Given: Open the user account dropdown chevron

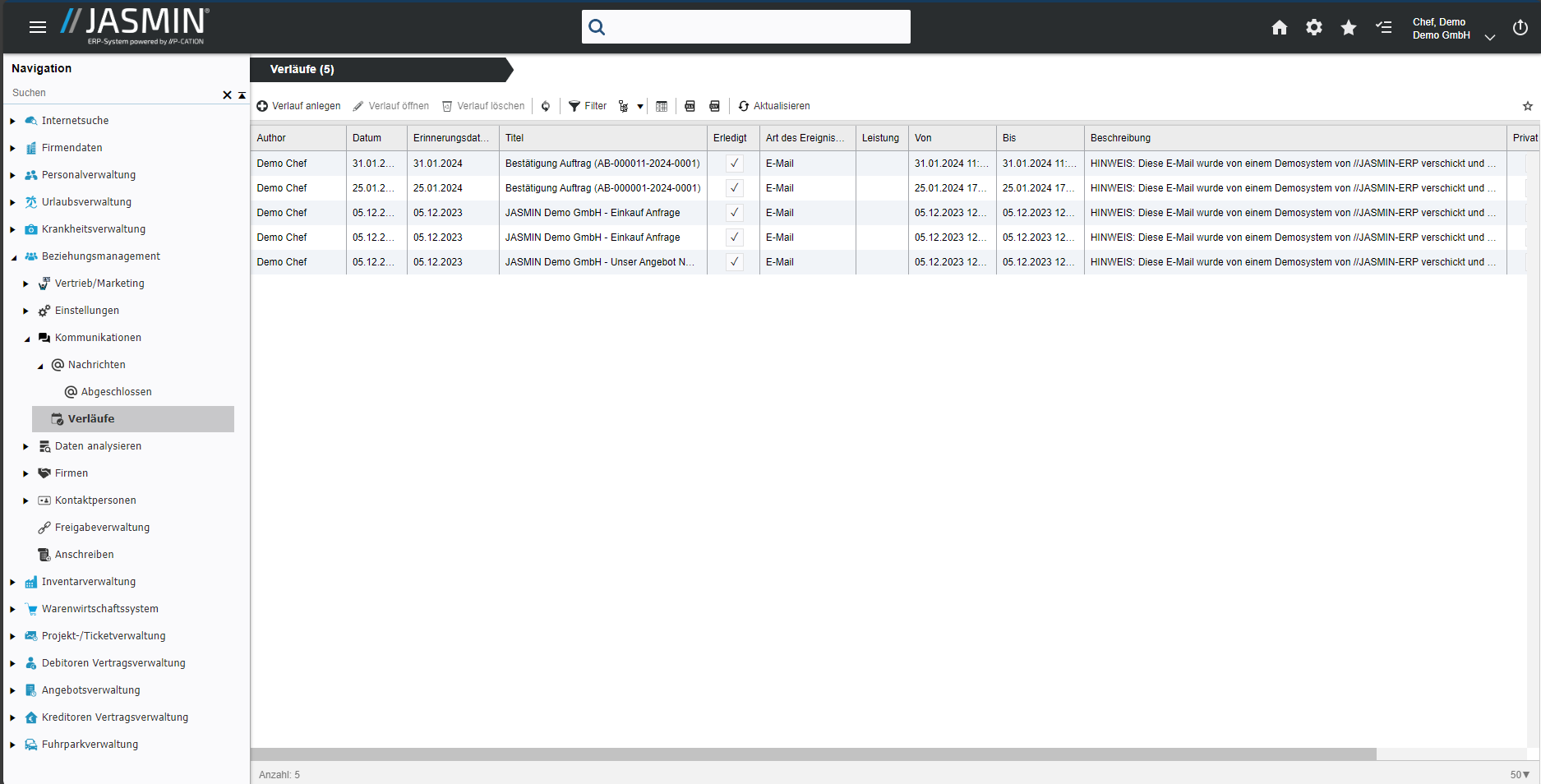Looking at the screenshot, I should (x=1489, y=37).
